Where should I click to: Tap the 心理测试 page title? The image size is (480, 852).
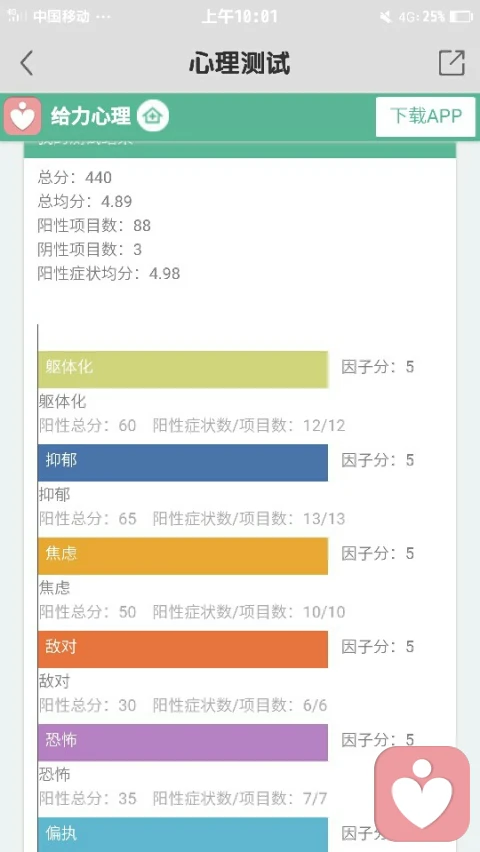click(240, 63)
